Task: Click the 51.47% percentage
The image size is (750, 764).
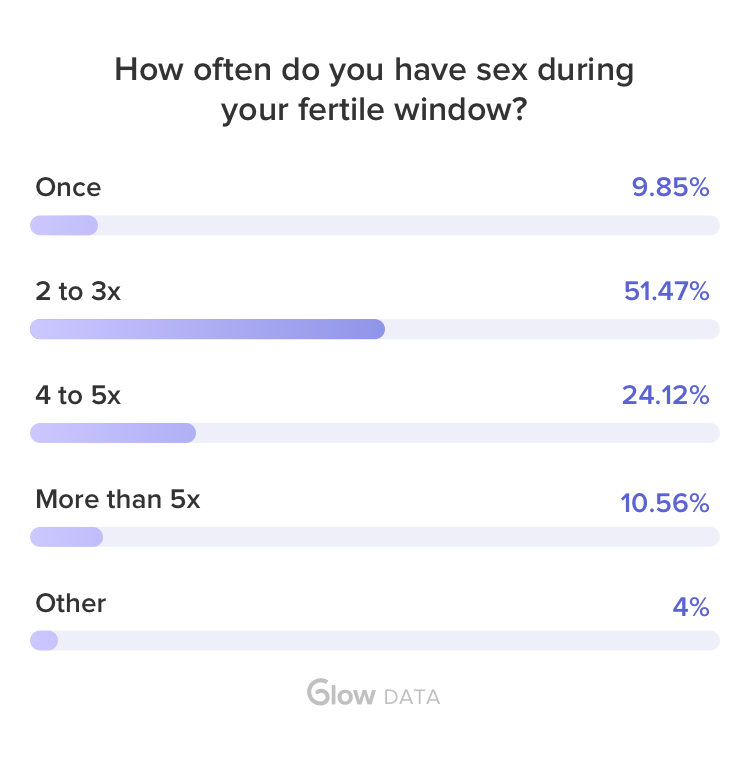Action: pos(667,291)
